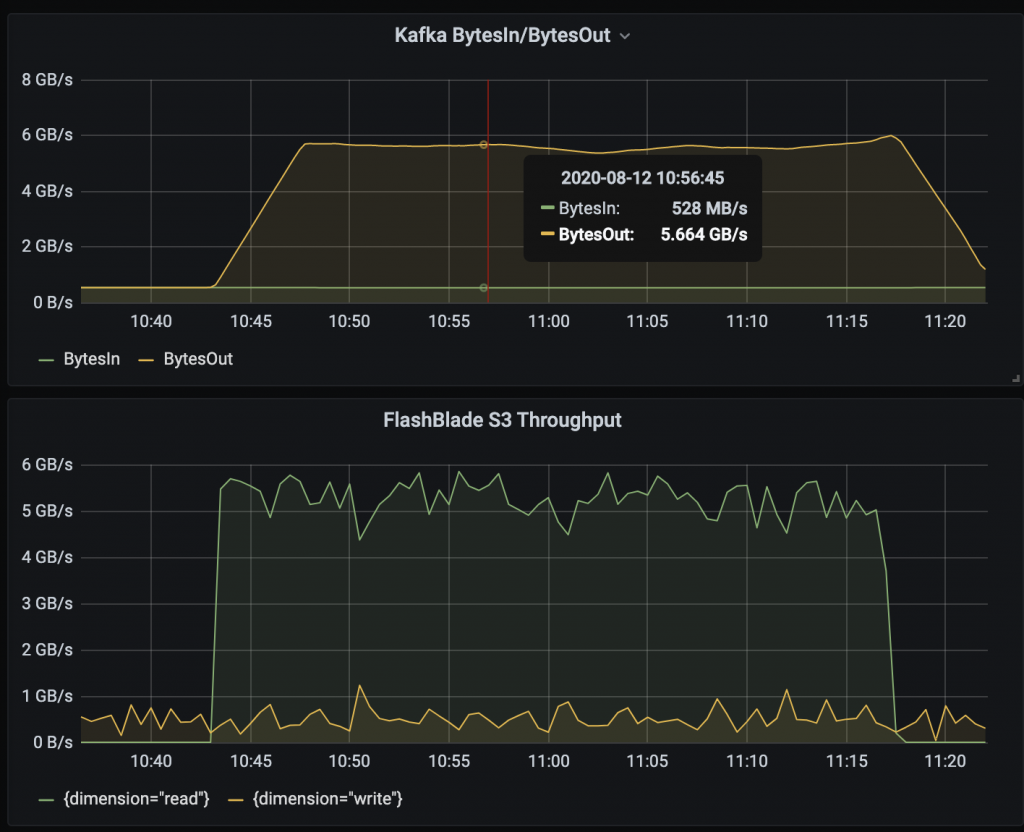Click the 1 GB/s axis label
Image resolution: width=1024 pixels, height=832 pixels.
coord(47,696)
